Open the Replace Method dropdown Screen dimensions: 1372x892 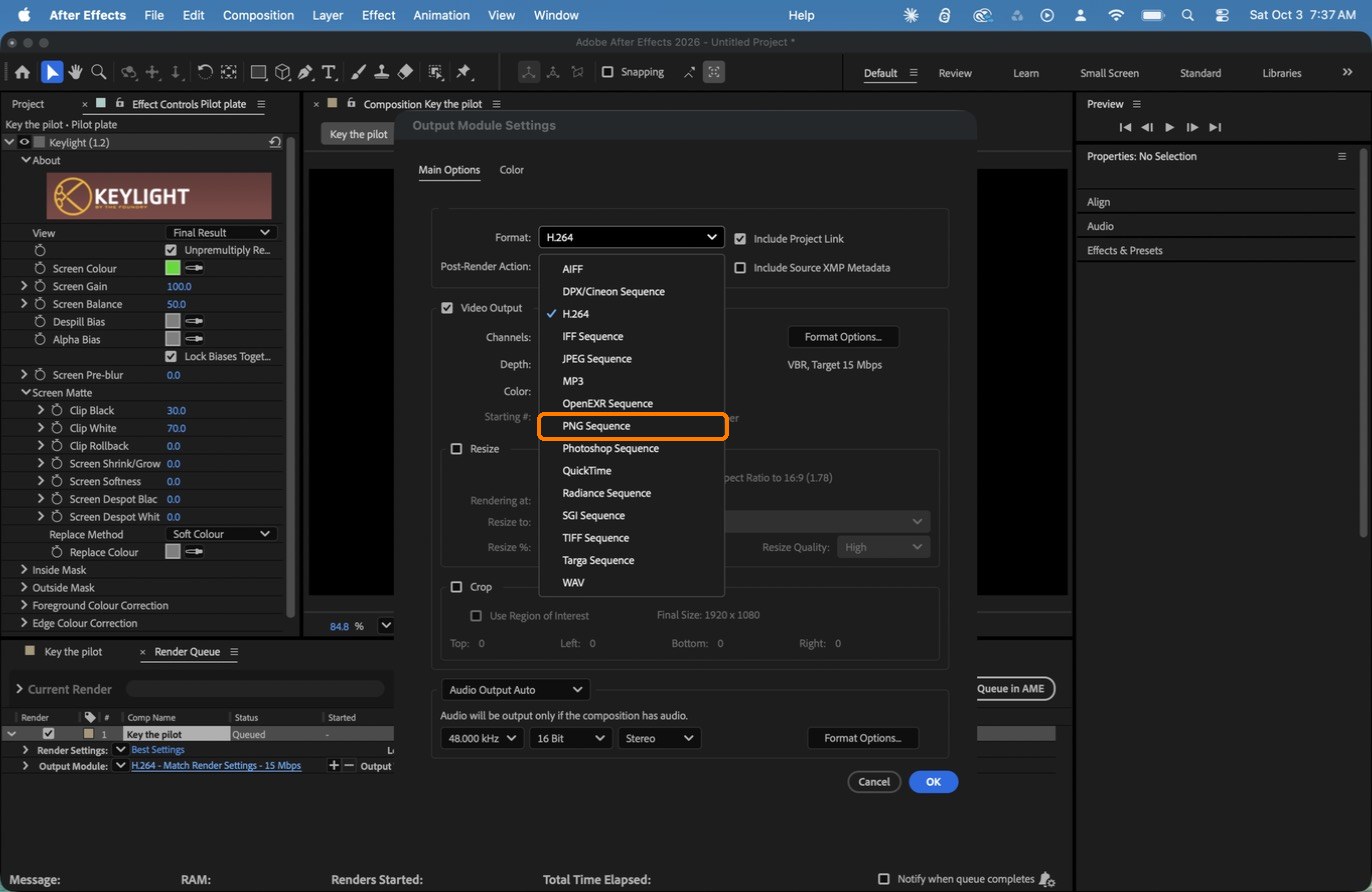pos(221,534)
